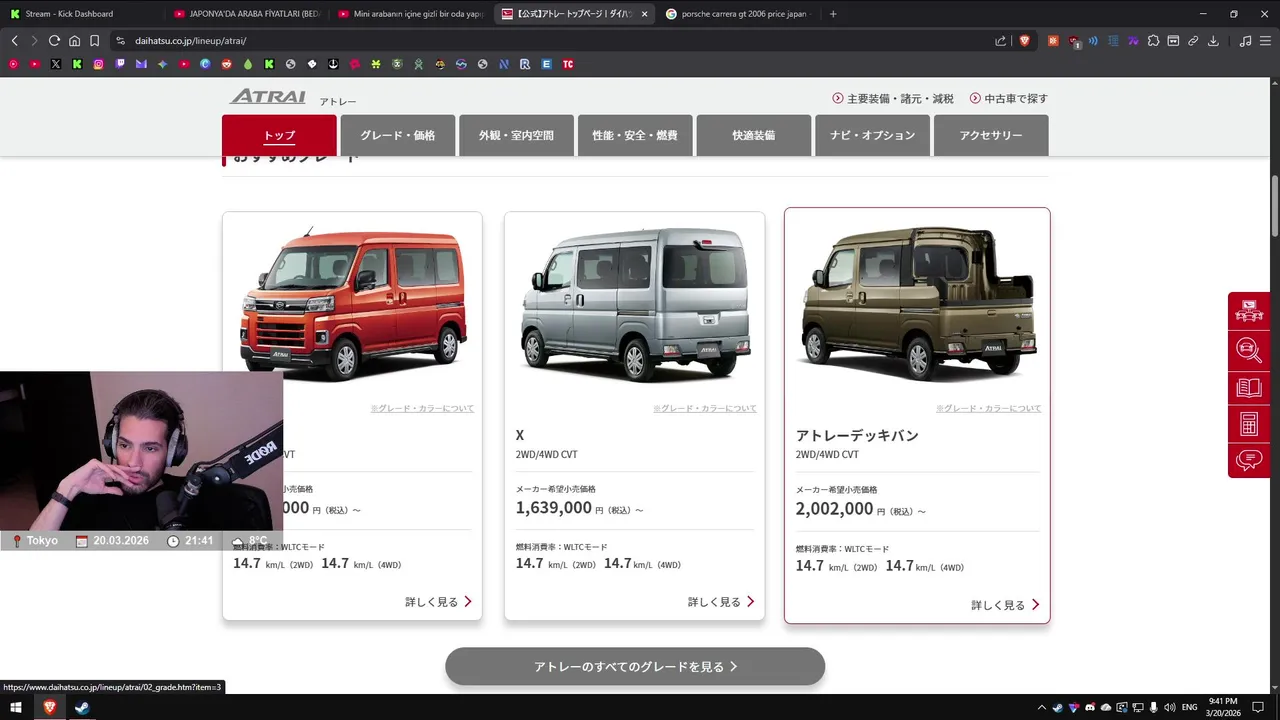Open the chat bubble icon in side panel
The image size is (1280, 720).
pos(1249,460)
